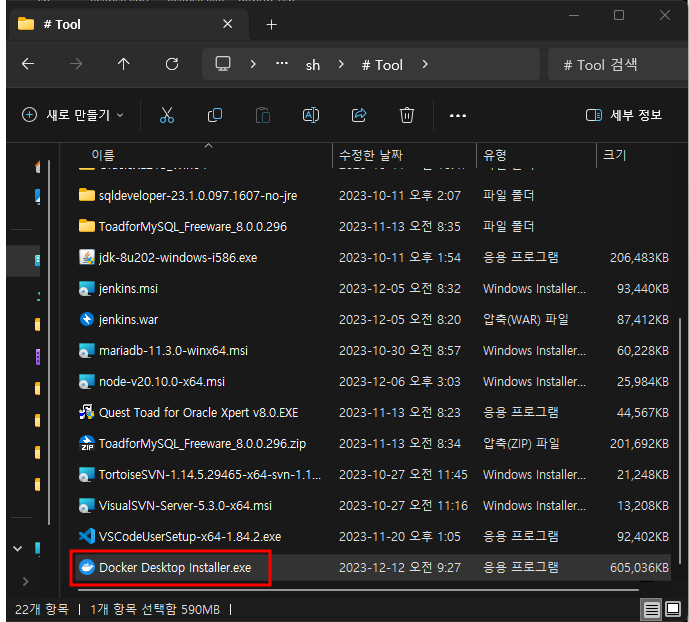Click folder icon of sqldeveloper folder
The image size is (689, 622).
coord(87,195)
